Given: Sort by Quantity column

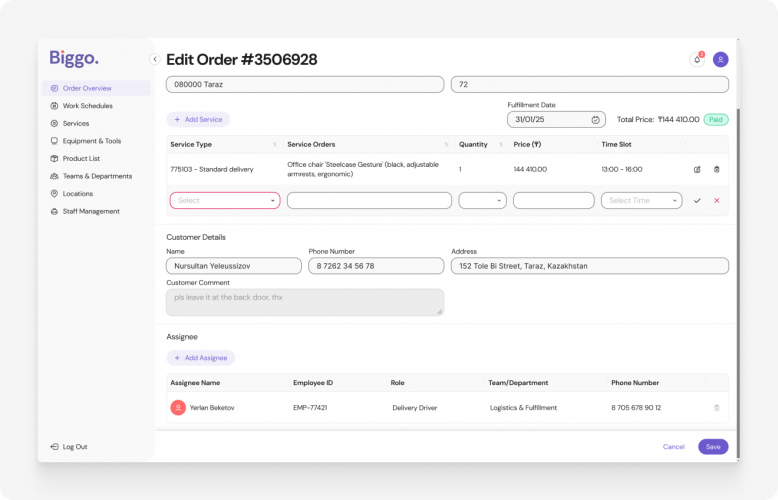Looking at the screenshot, I should click(501, 144).
